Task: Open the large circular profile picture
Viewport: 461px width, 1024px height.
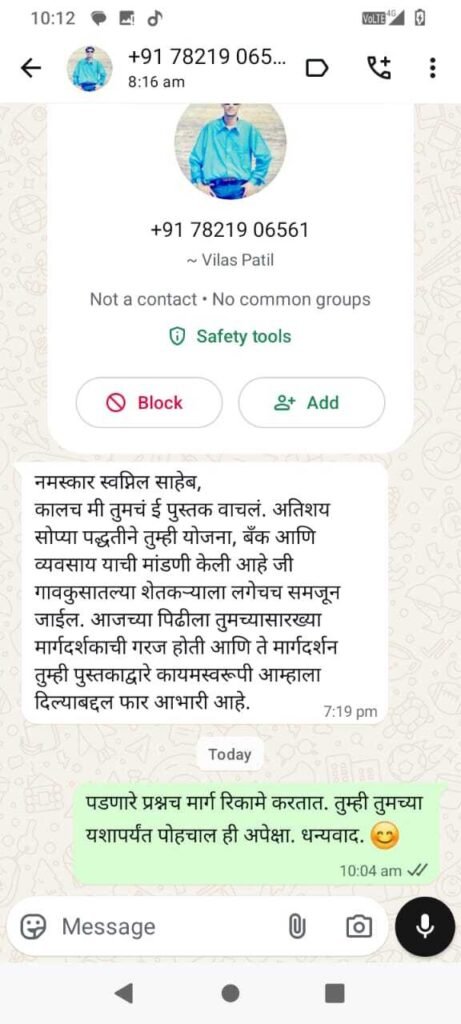Action: point(230,148)
